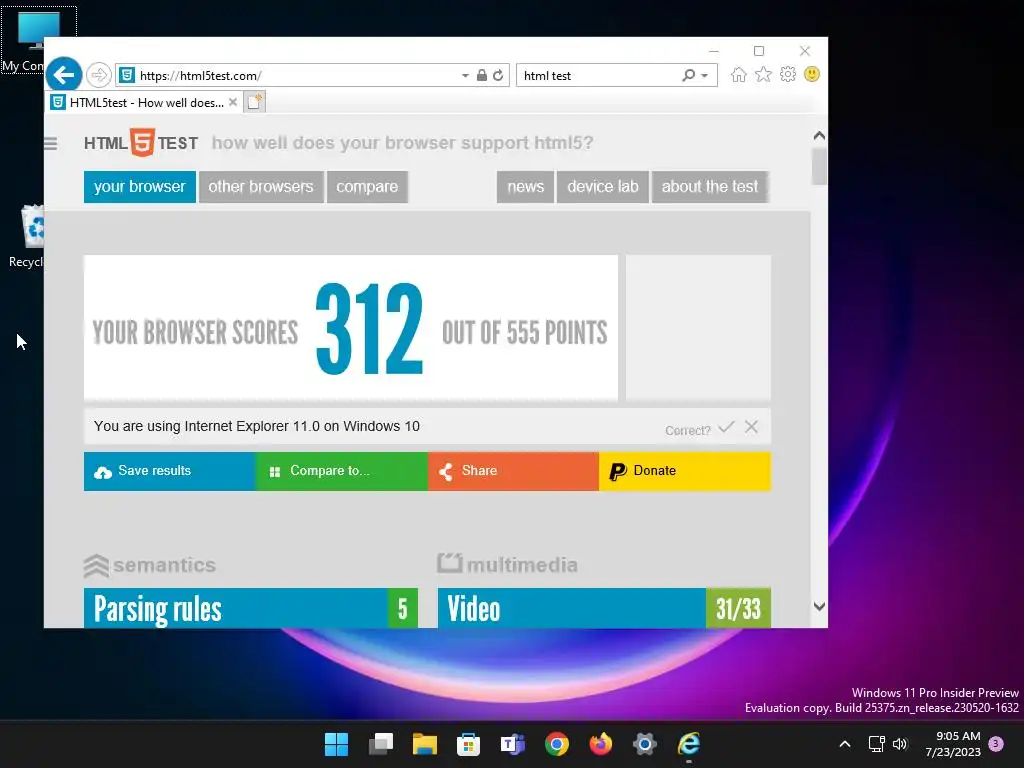Open a new tab button

255,102
